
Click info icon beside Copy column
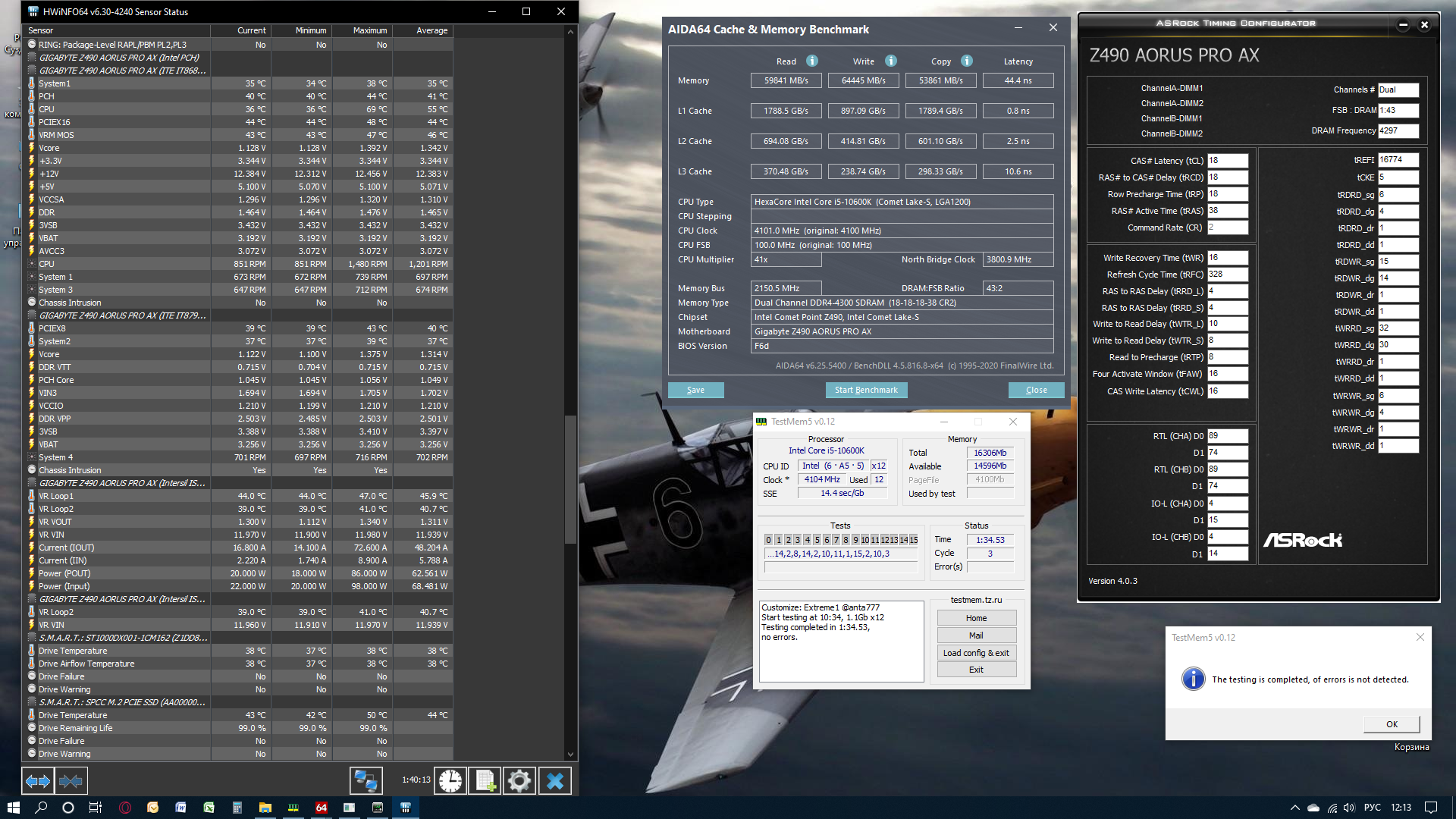click(967, 61)
